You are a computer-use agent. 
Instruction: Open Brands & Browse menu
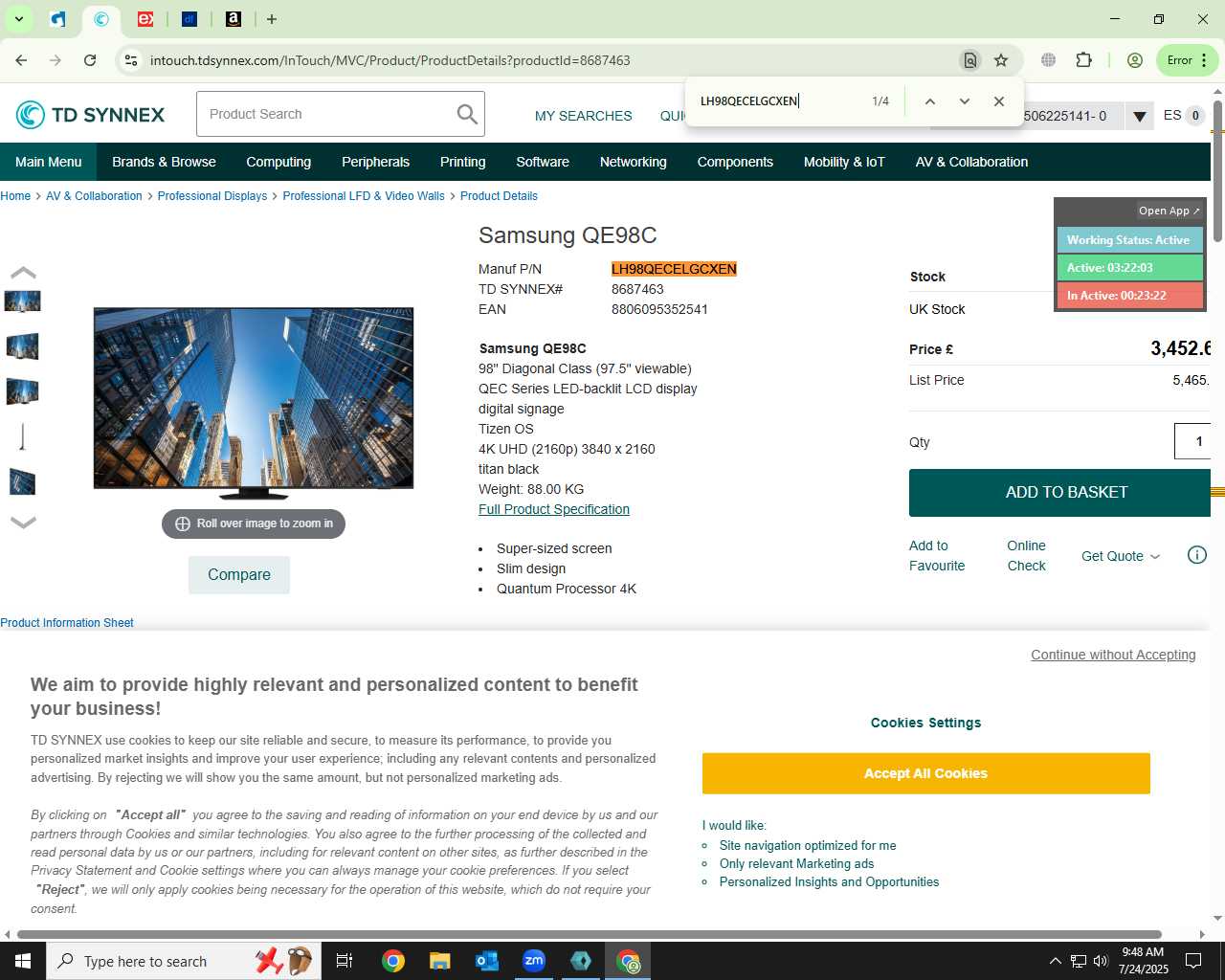[164, 162]
